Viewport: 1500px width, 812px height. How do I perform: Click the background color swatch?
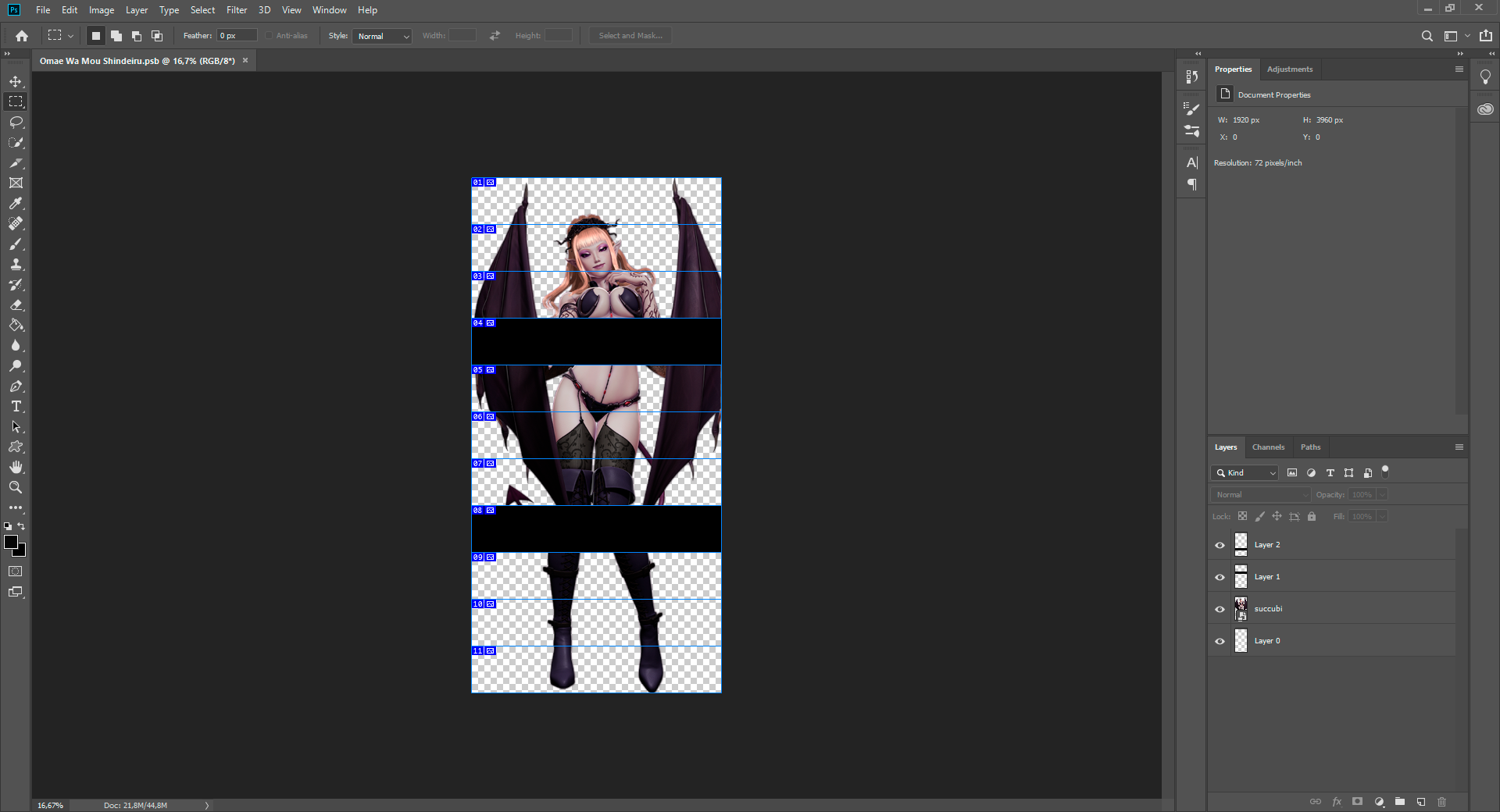[21, 552]
